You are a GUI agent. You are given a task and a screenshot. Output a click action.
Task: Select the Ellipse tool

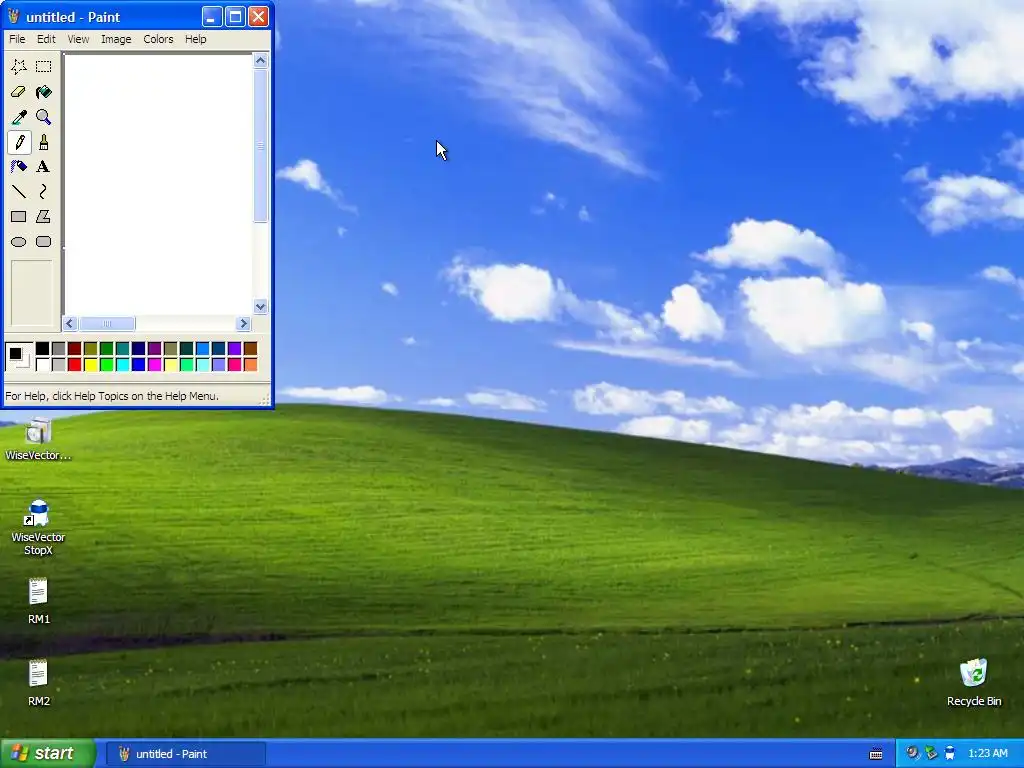pos(18,242)
